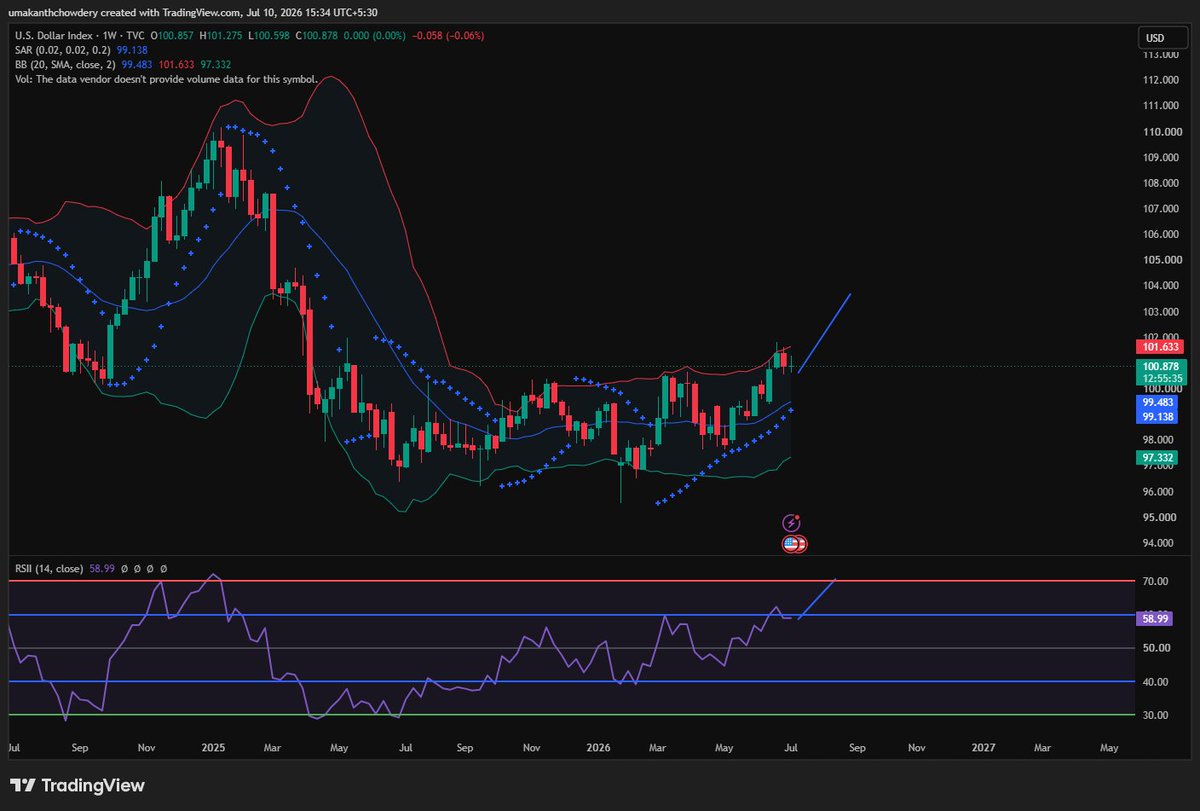The width and height of the screenshot is (1200, 811).
Task: Click the TradingView logo at bottom left
Action: (x=77, y=785)
